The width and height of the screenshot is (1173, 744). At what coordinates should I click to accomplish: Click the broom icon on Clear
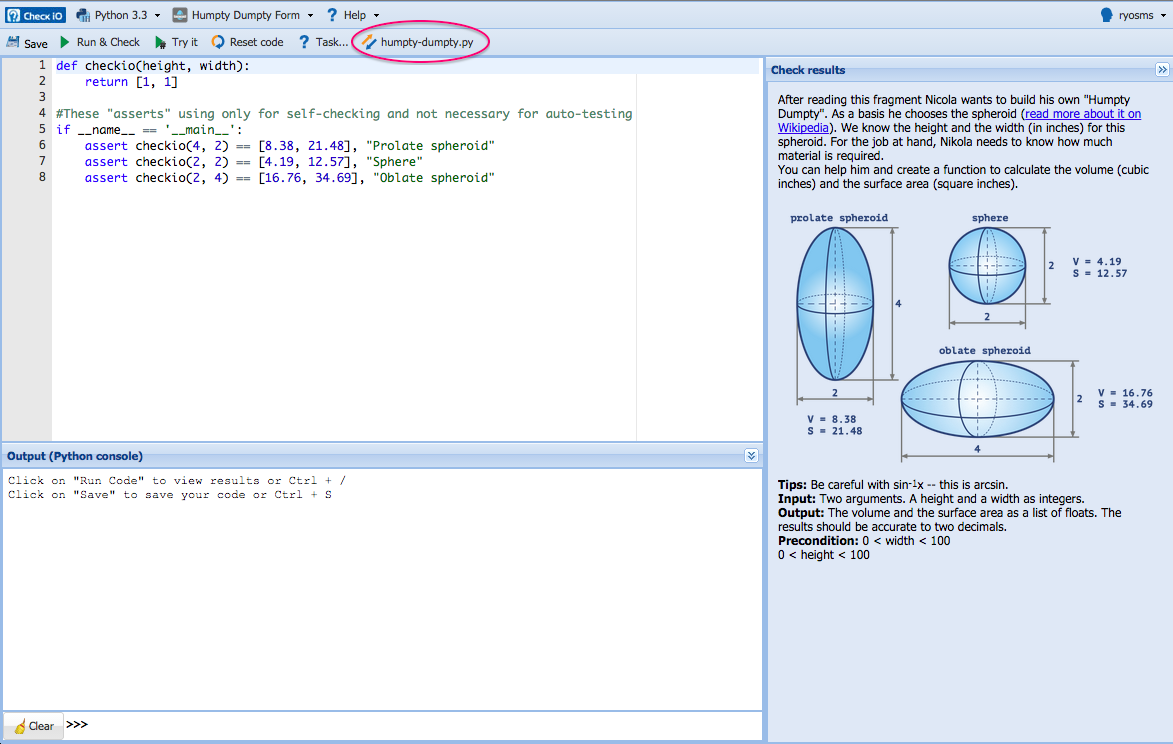click(20, 726)
